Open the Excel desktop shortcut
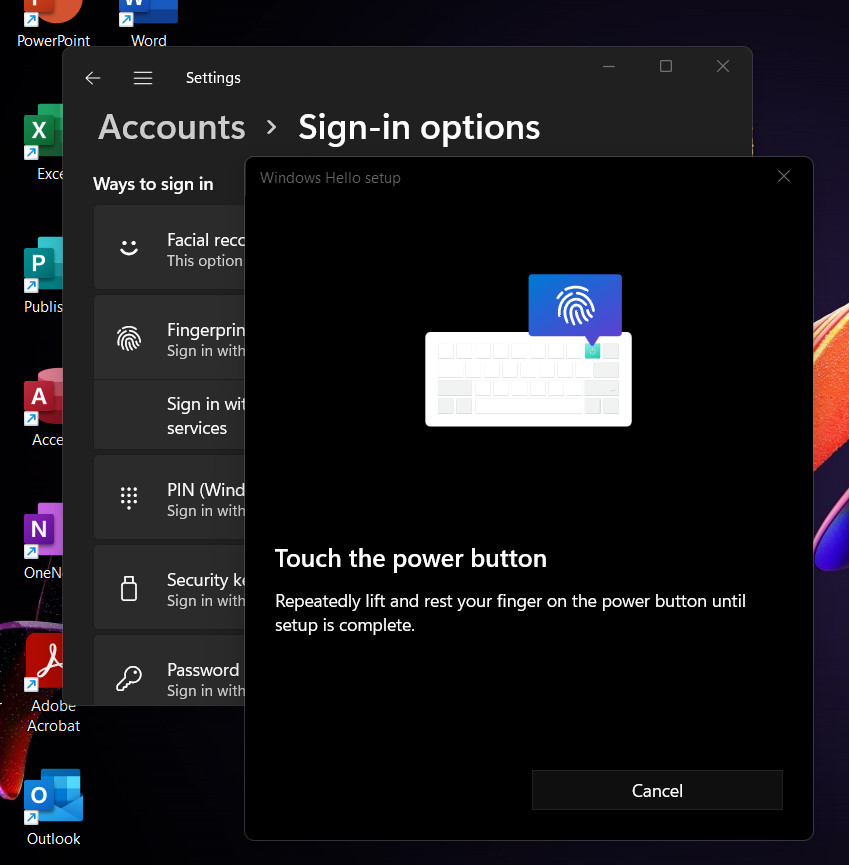Image resolution: width=849 pixels, height=865 pixels. (x=40, y=133)
